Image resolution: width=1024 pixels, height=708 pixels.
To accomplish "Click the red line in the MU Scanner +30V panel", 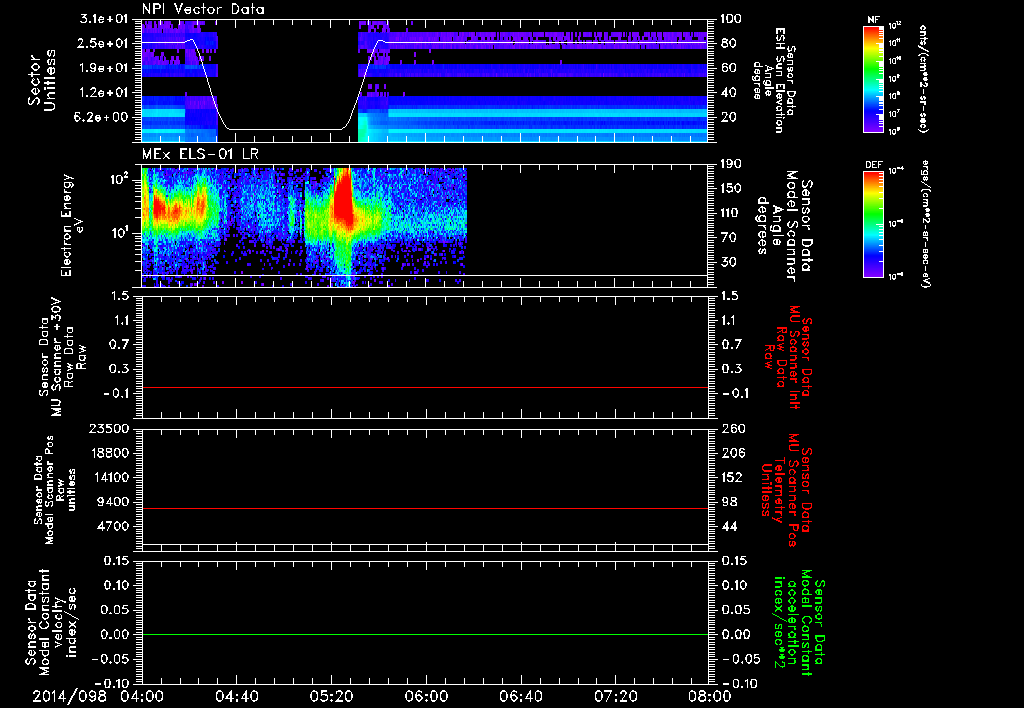I will [424, 387].
